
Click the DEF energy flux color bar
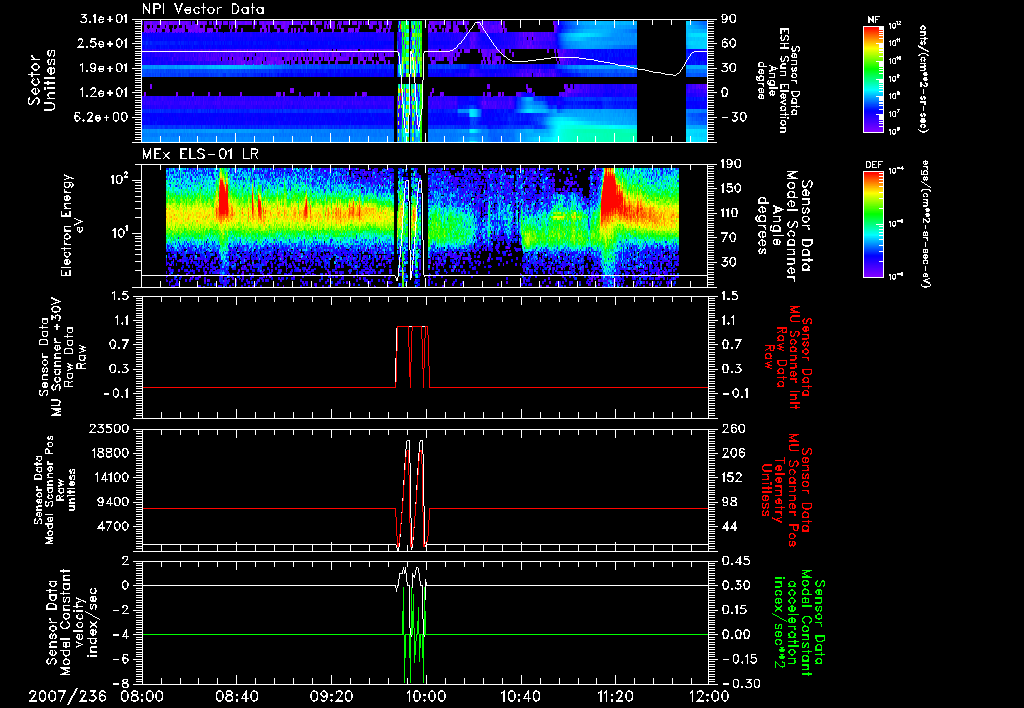coord(873,224)
